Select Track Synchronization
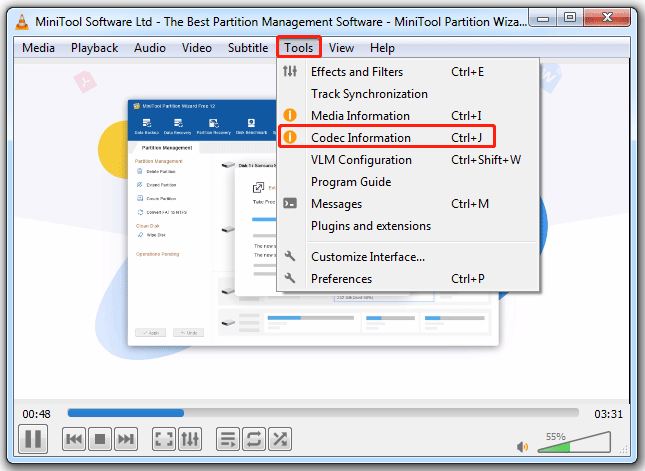645x471 pixels. [x=408, y=94]
